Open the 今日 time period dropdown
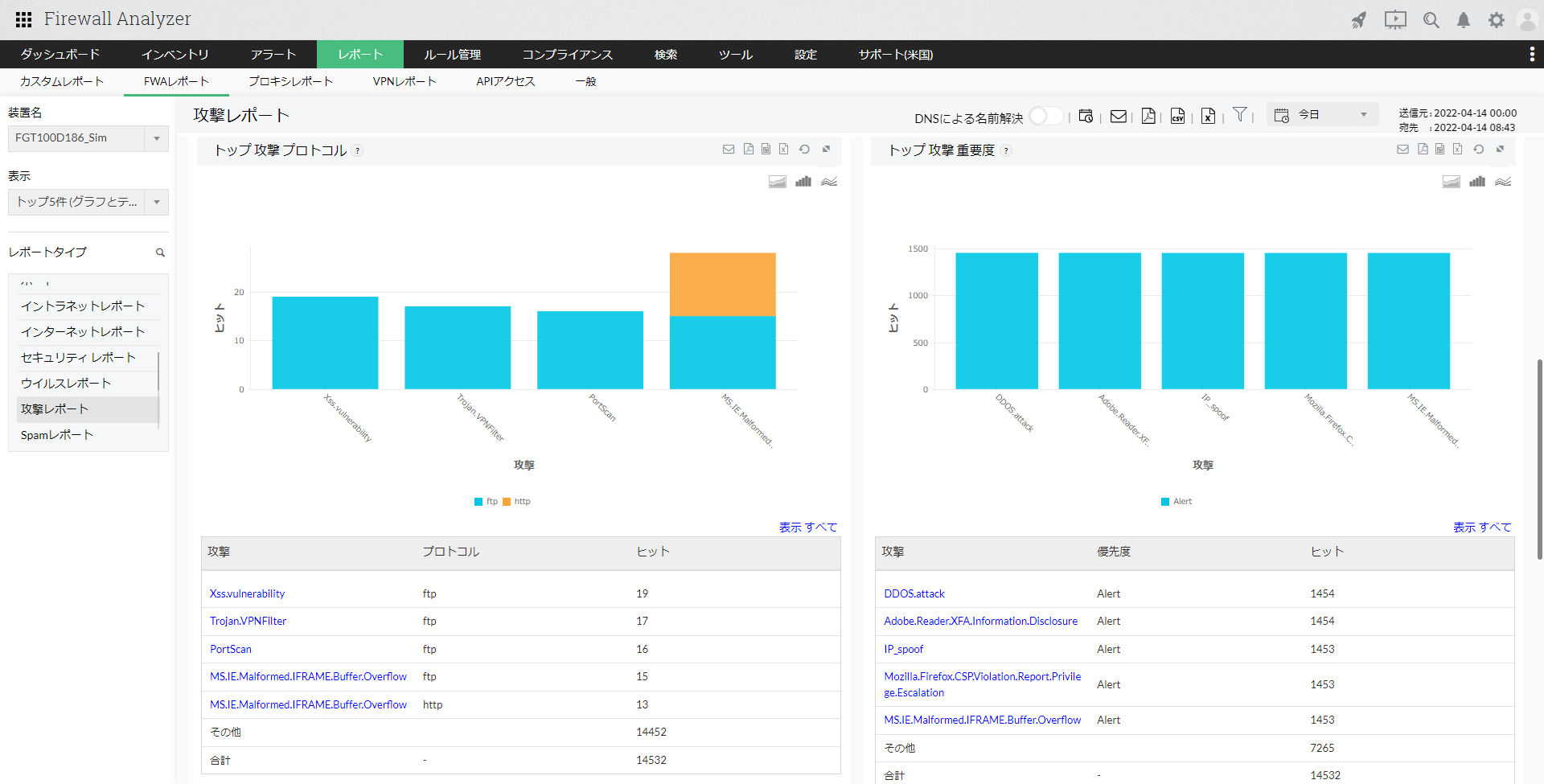Image resolution: width=1544 pixels, height=784 pixels. click(1323, 115)
